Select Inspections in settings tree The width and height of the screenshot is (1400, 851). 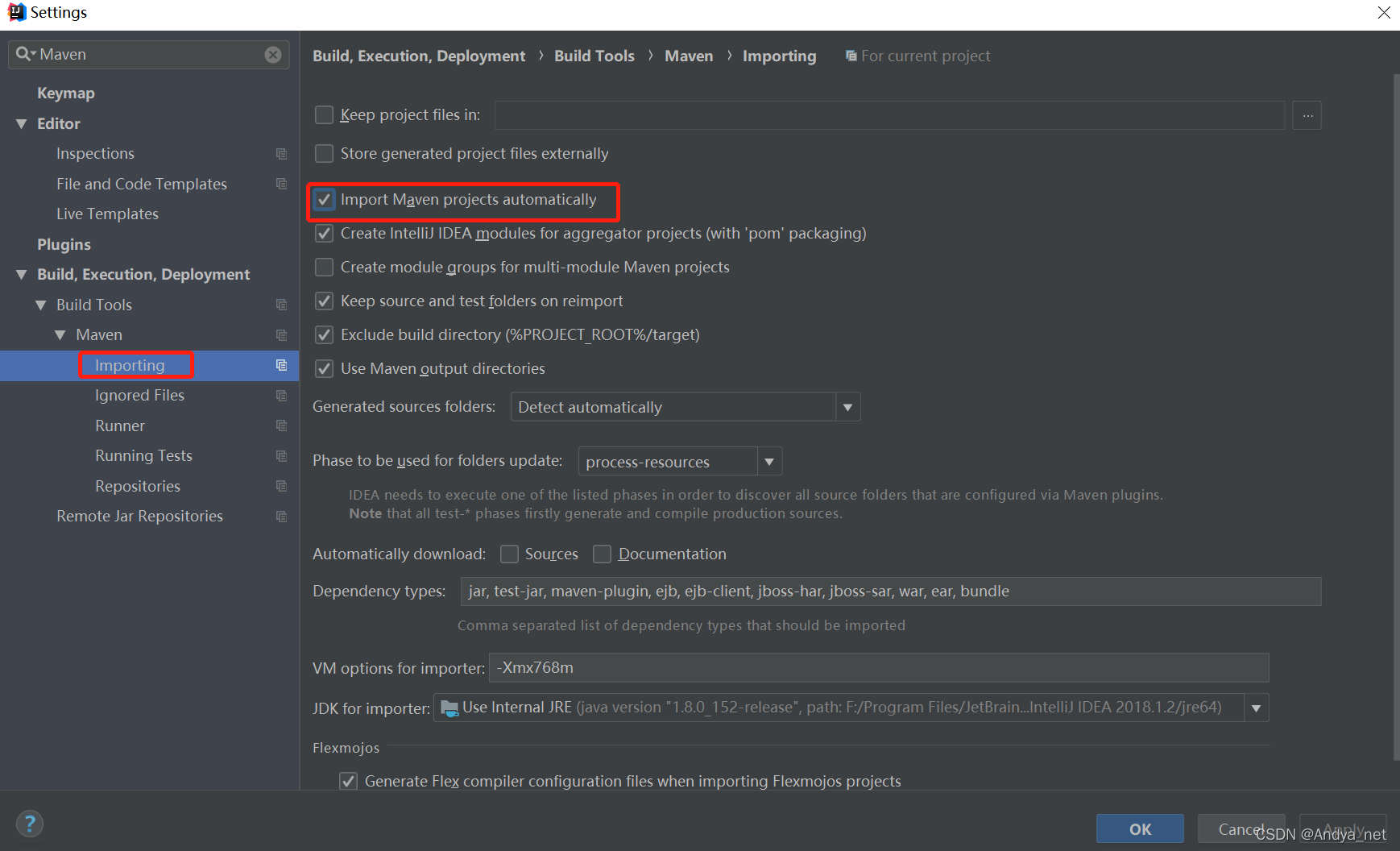[95, 154]
